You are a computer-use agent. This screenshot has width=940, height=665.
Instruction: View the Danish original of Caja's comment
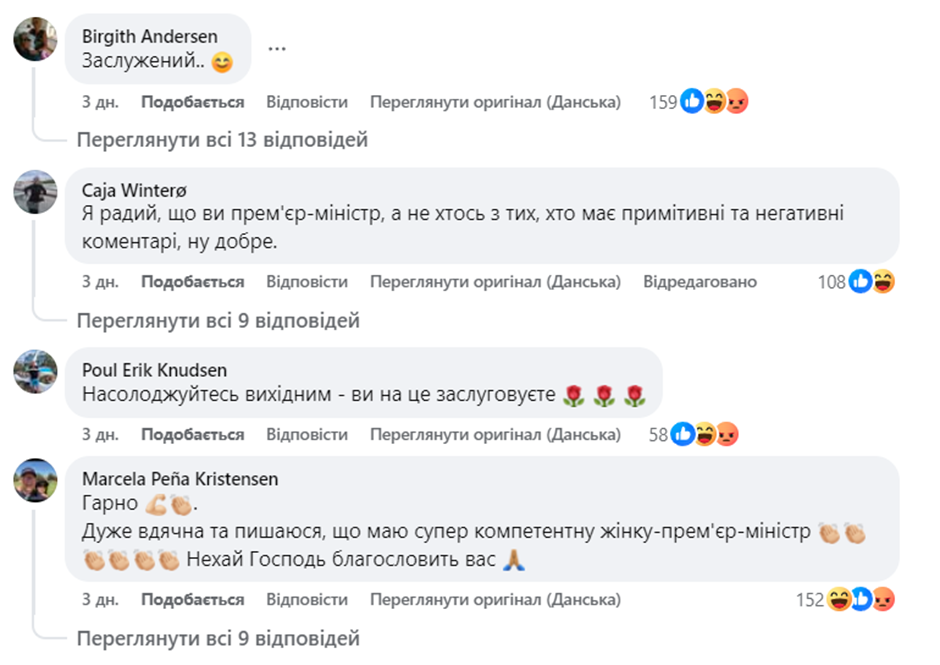coord(495,282)
